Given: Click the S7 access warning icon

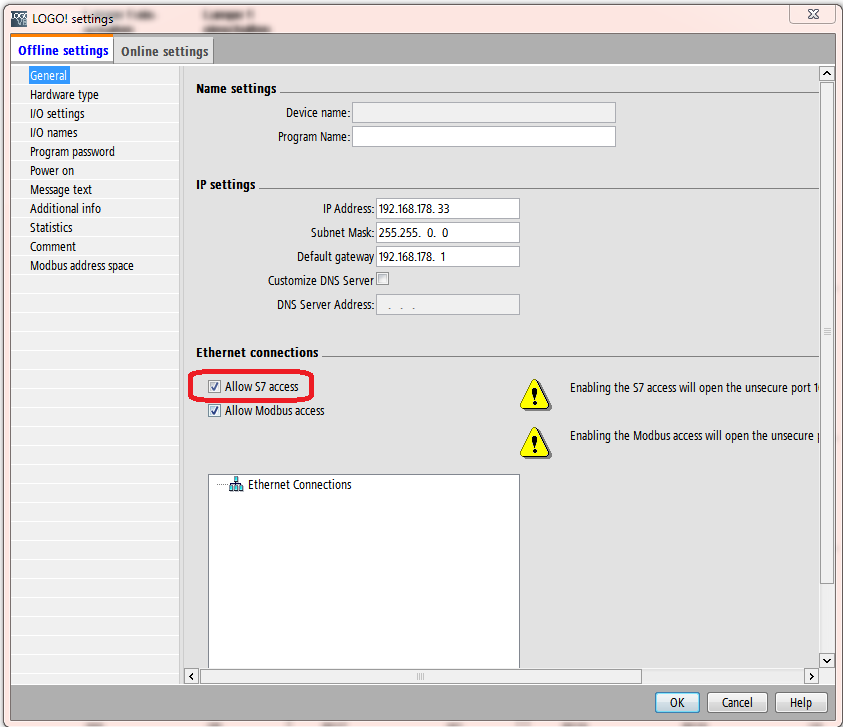Looking at the screenshot, I should tap(535, 394).
